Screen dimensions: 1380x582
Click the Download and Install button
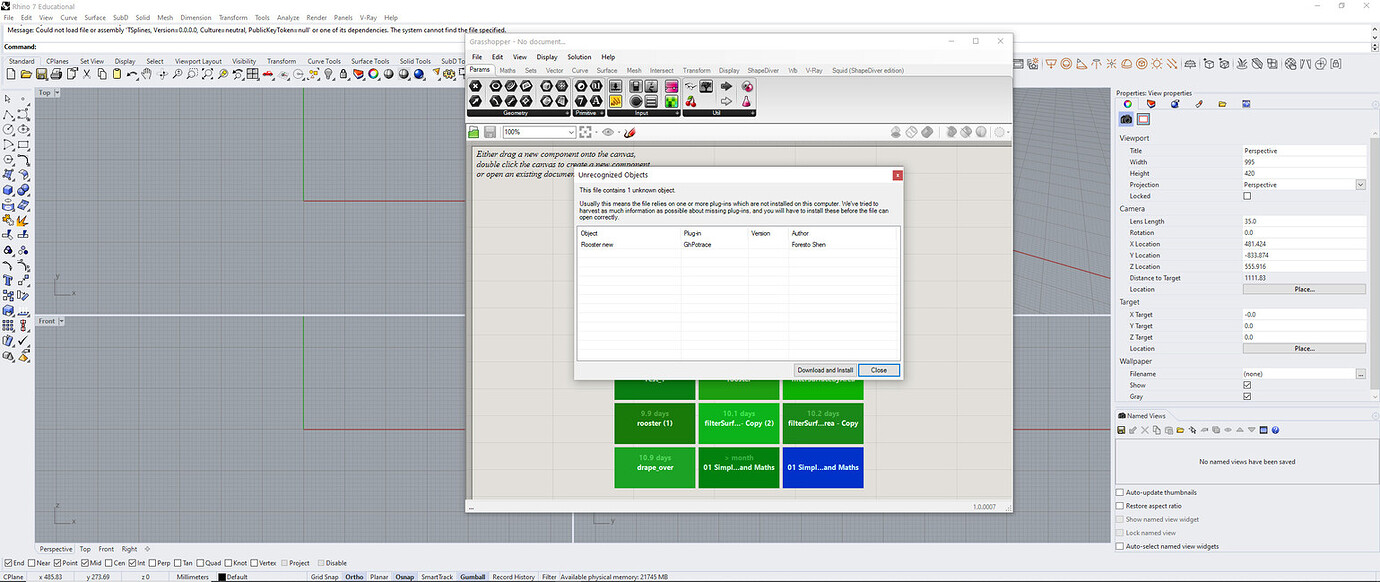coord(824,369)
